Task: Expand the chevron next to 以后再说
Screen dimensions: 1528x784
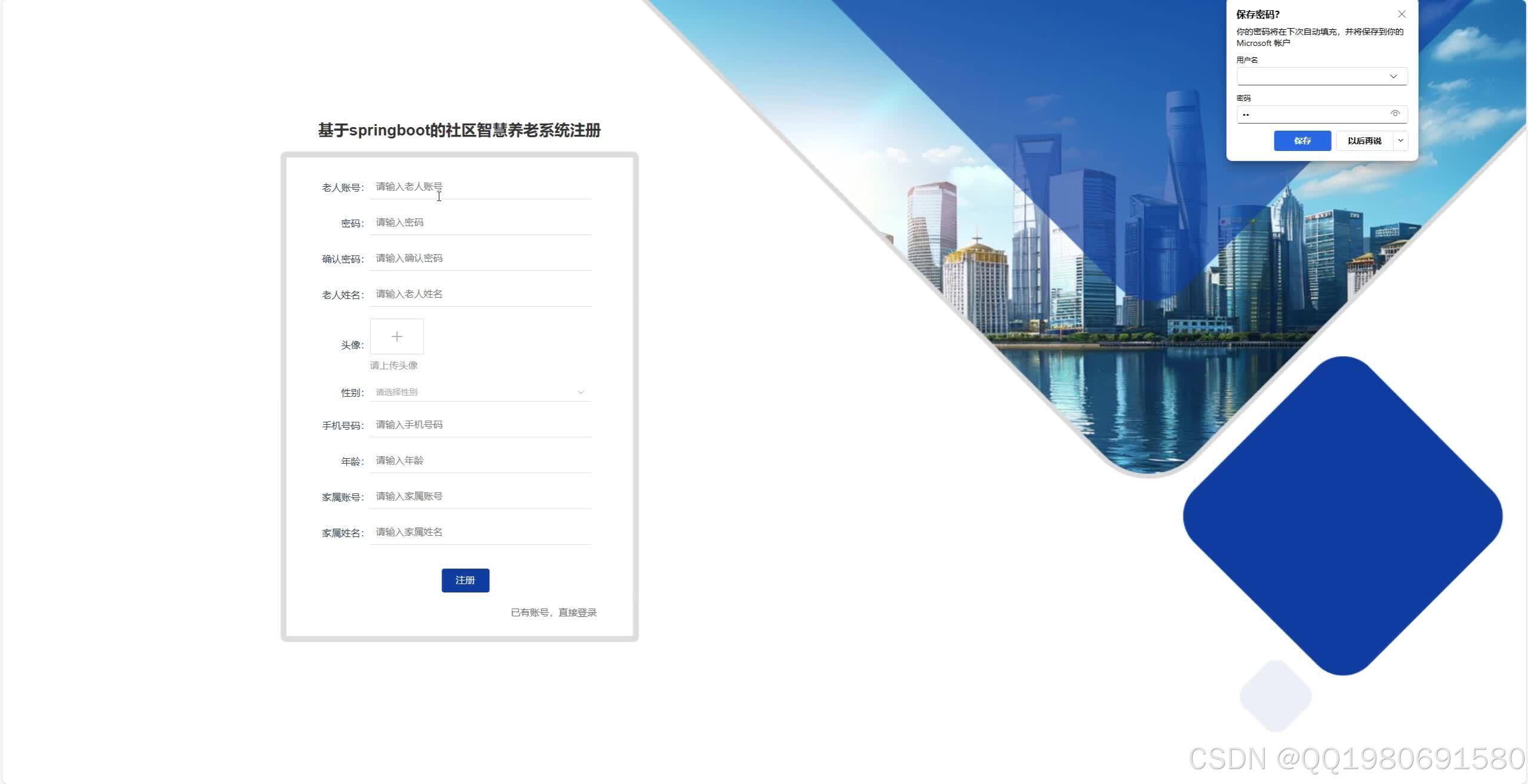Action: (1401, 140)
